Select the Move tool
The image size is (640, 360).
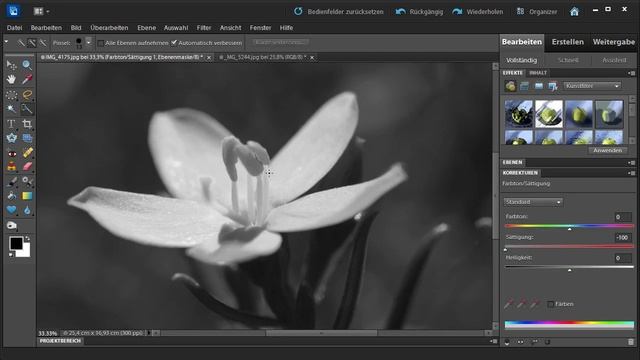click(x=11, y=65)
